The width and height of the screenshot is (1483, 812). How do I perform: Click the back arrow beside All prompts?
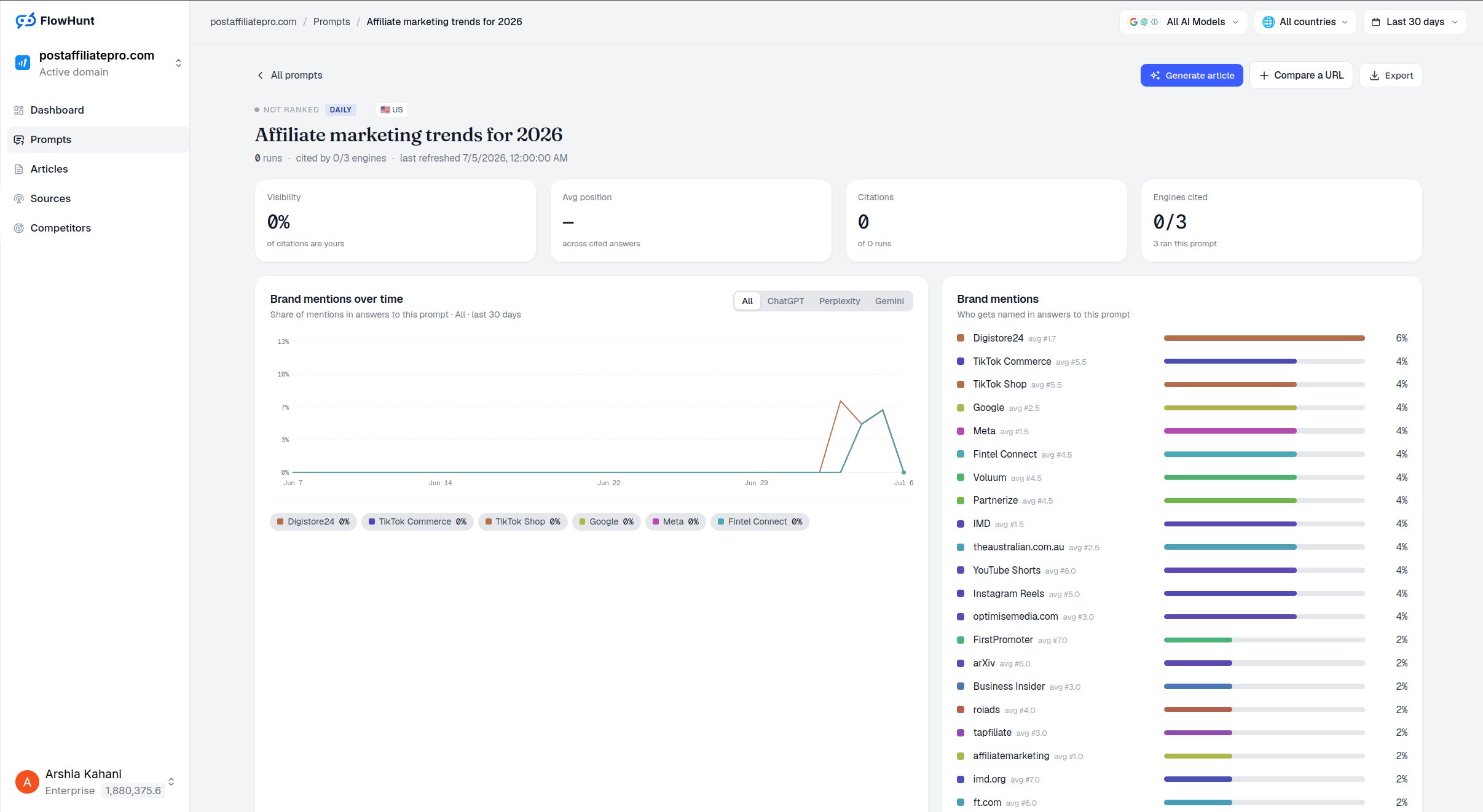click(x=260, y=75)
